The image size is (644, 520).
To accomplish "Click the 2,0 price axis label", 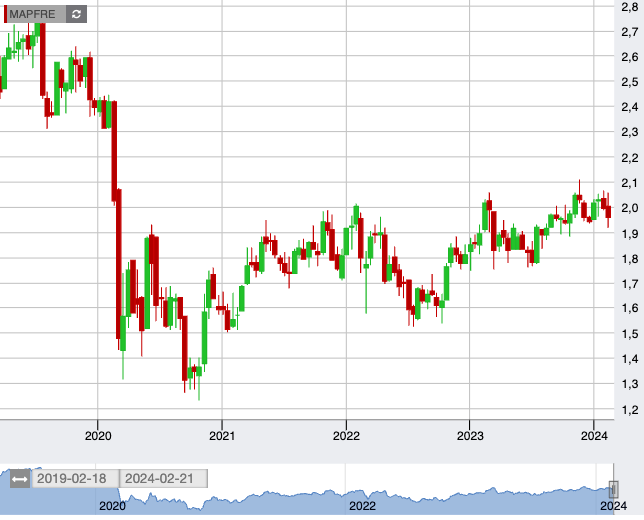I will tap(630, 208).
